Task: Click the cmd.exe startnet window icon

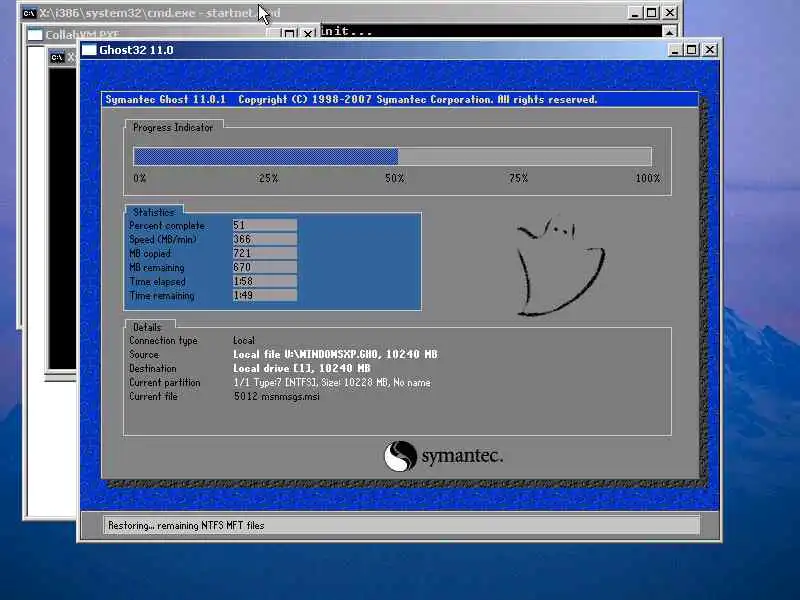Action: tap(30, 13)
